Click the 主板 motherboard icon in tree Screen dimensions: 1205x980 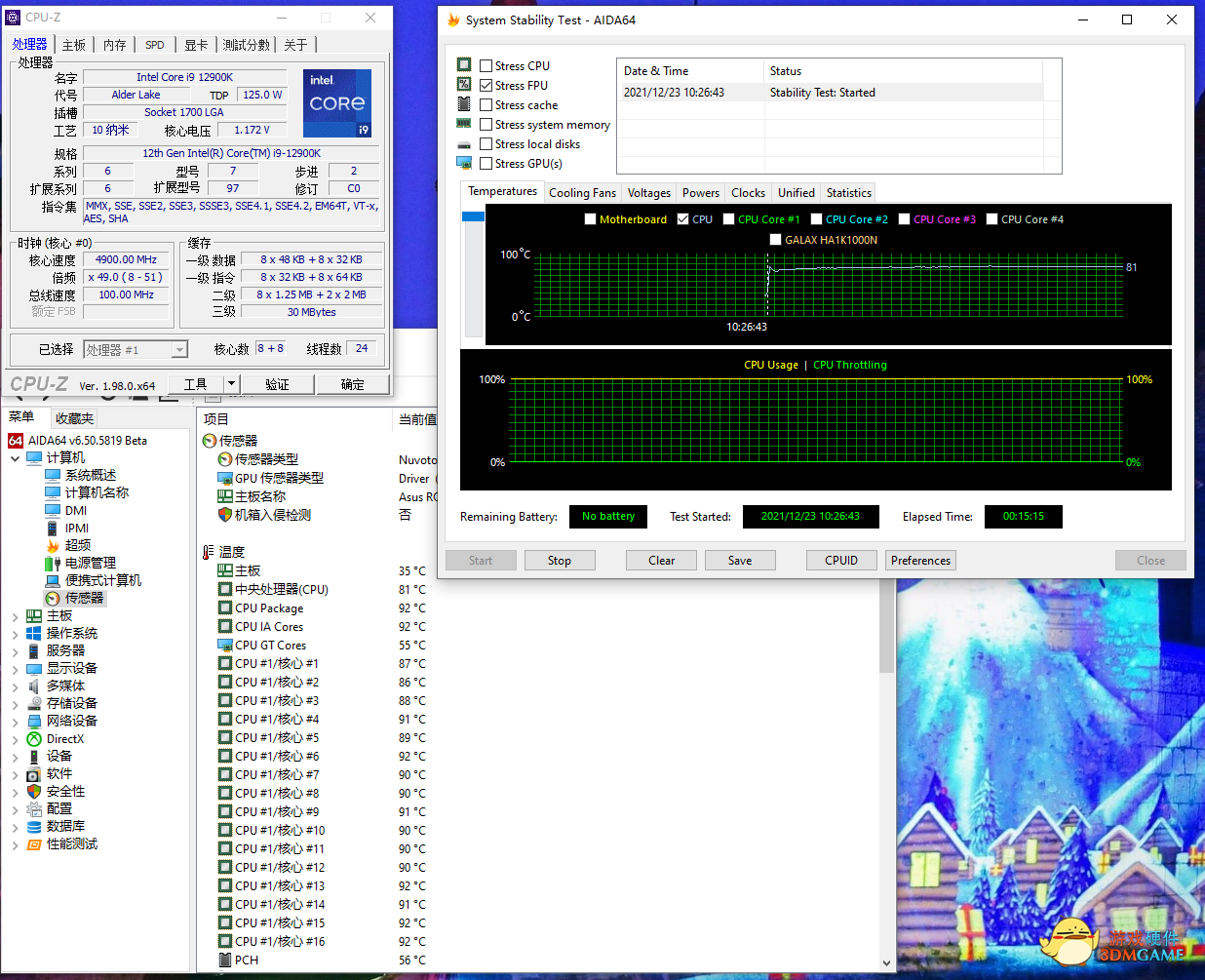tap(34, 615)
